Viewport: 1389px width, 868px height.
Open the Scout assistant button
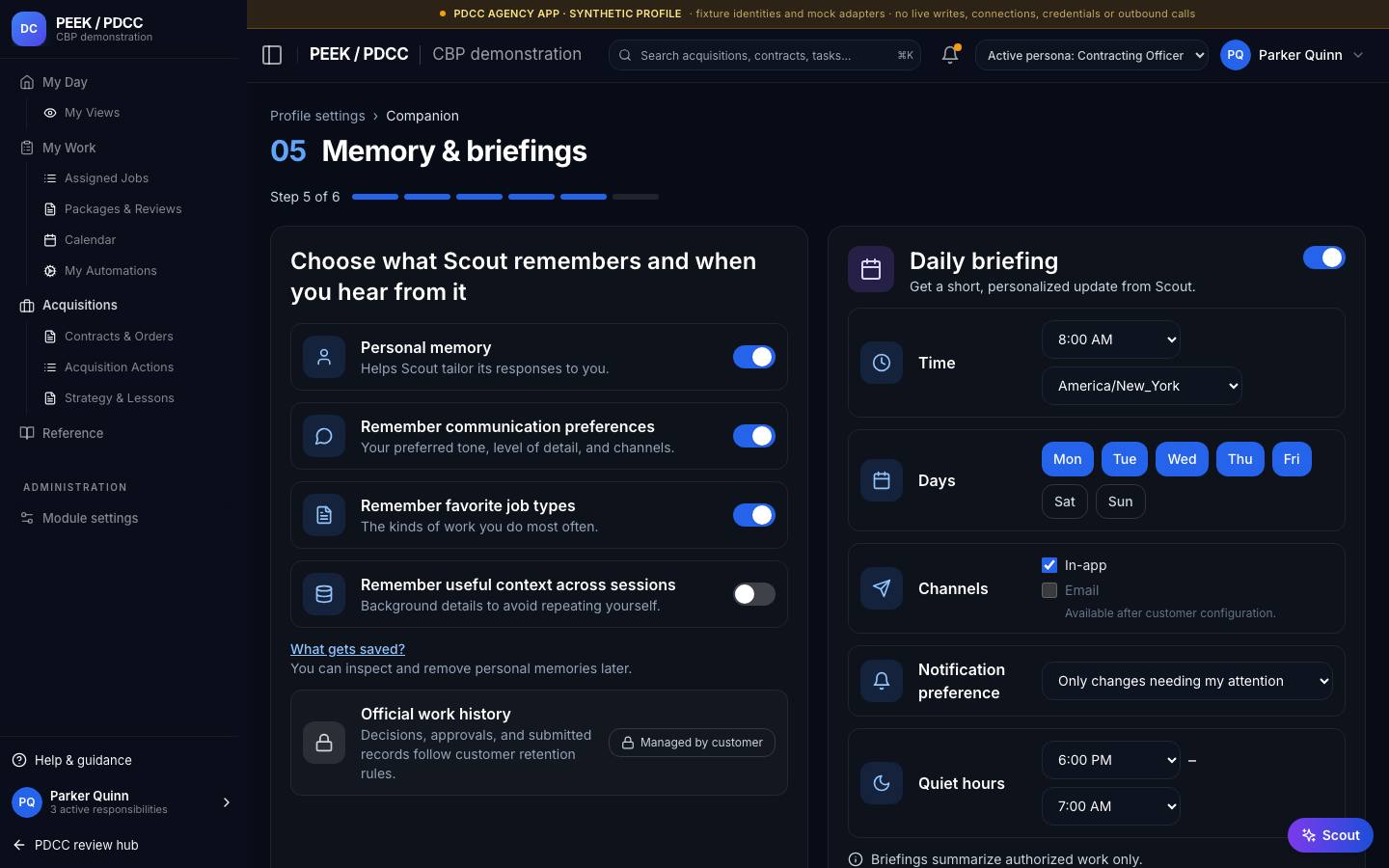click(x=1330, y=835)
